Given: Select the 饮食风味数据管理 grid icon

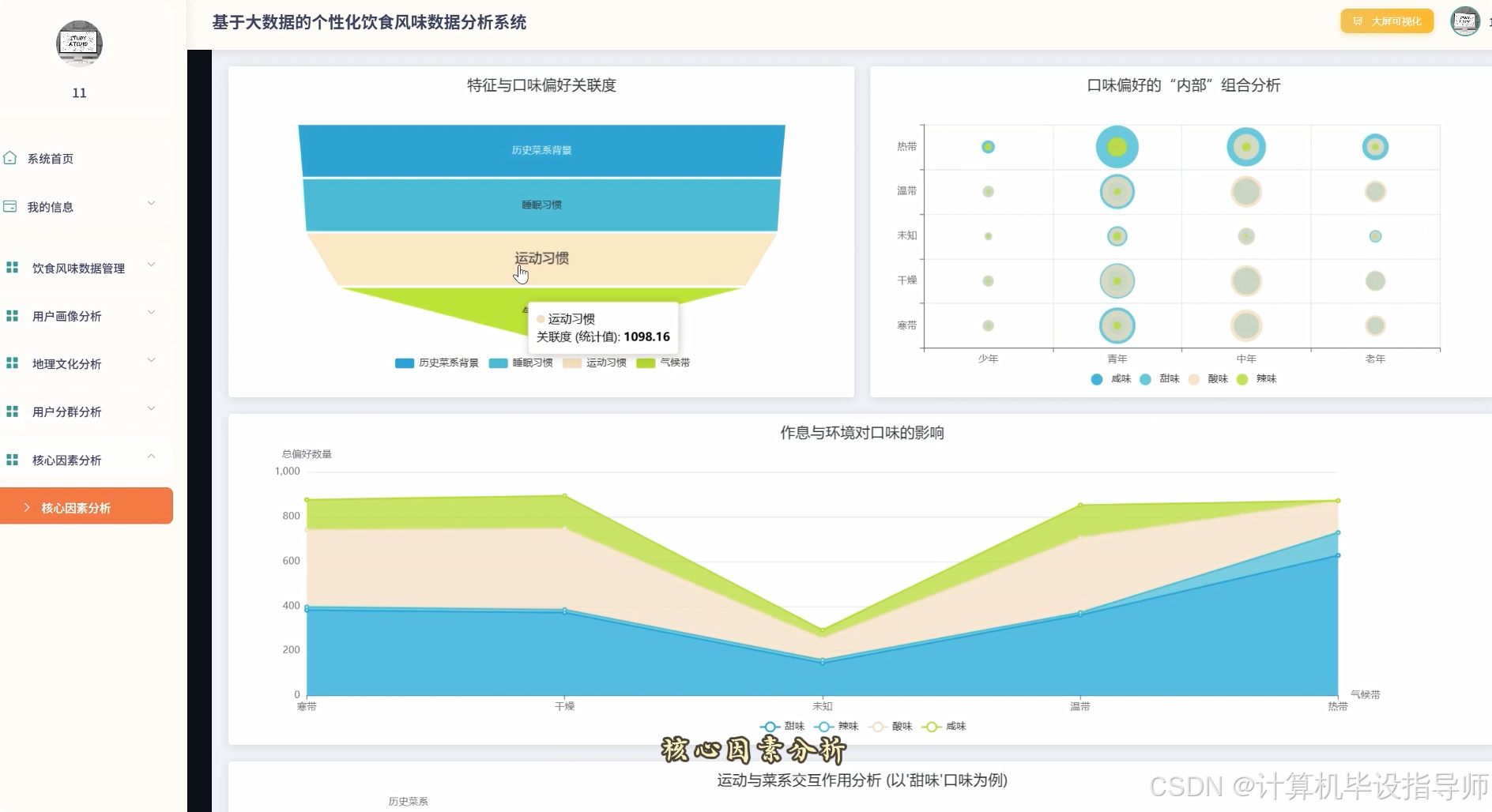Looking at the screenshot, I should [11, 267].
